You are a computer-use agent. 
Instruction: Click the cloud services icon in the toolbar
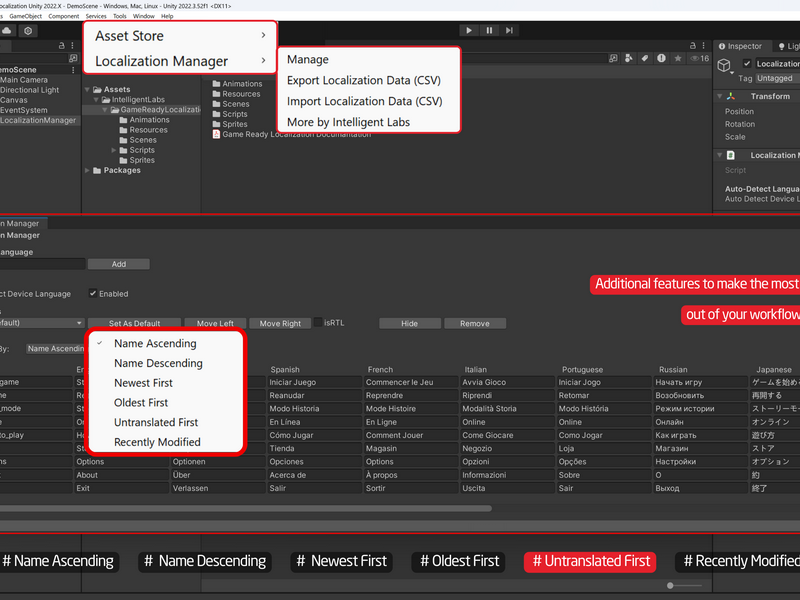(7, 31)
